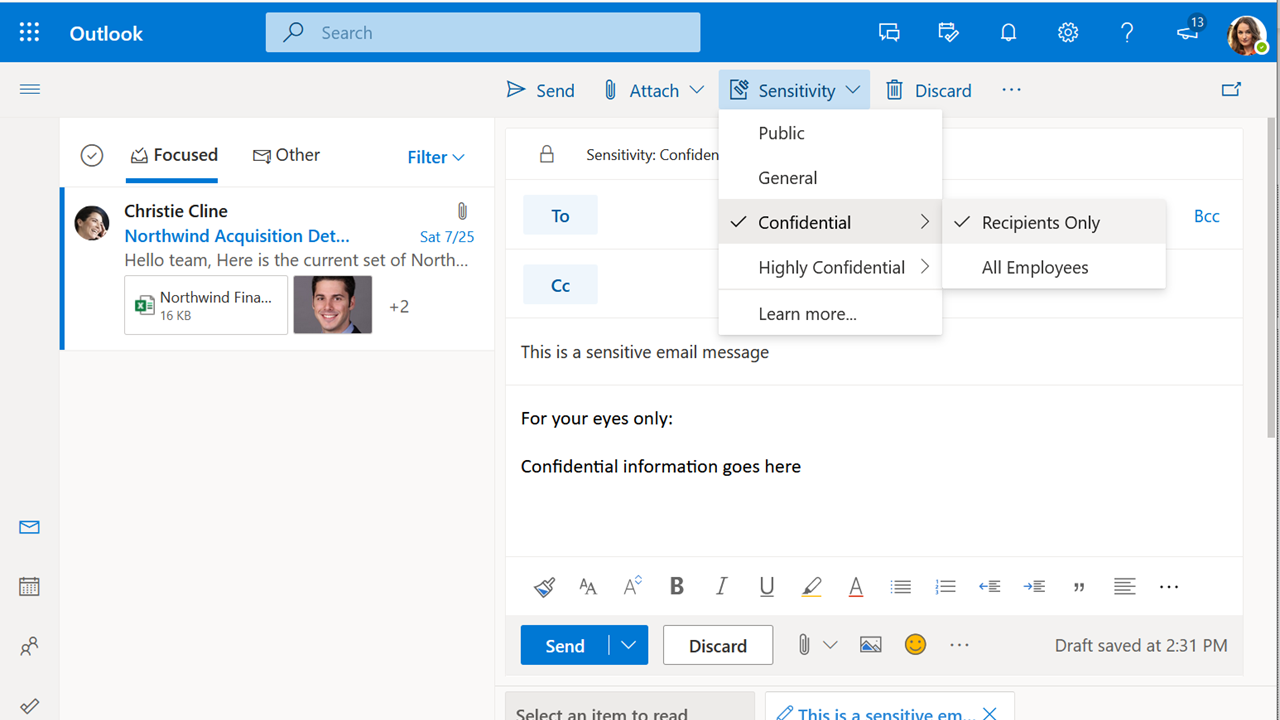Expand the Highly Confidential submenu
This screenshot has width=1280, height=720.
point(830,268)
